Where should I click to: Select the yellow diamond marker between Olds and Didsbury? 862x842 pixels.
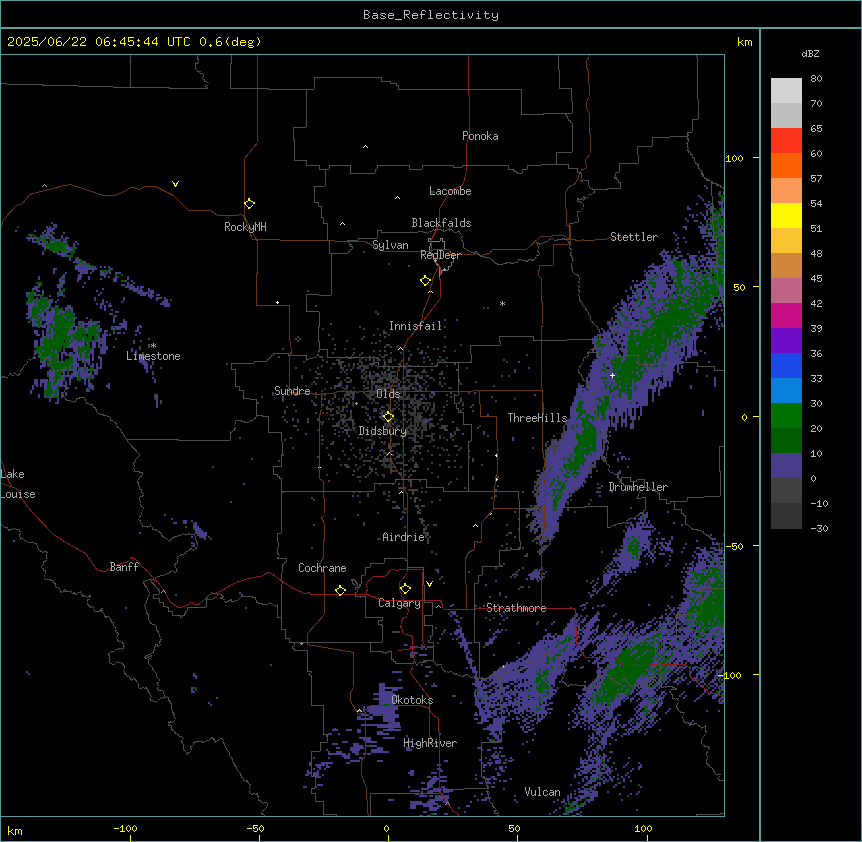(388, 417)
